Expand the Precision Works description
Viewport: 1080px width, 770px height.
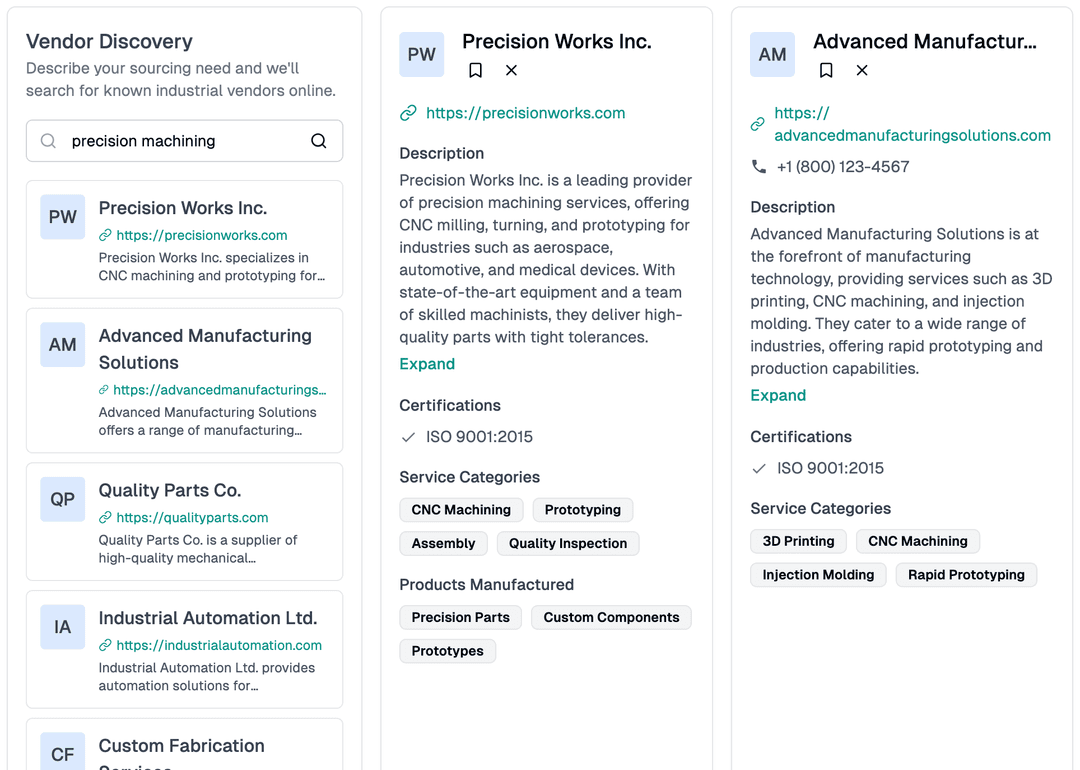pyautogui.click(x=427, y=364)
